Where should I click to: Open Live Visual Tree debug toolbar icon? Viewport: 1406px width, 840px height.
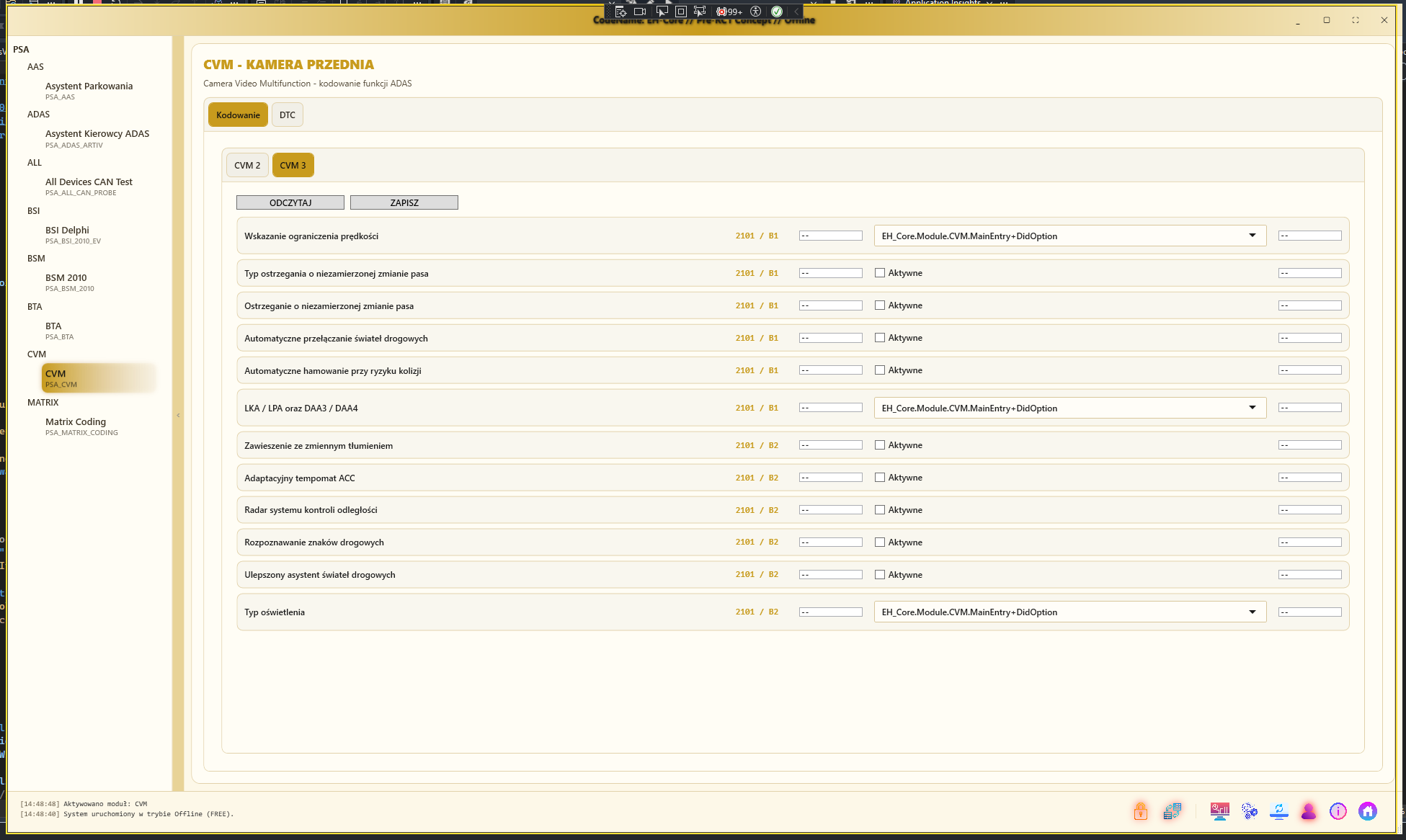pyautogui.click(x=620, y=12)
